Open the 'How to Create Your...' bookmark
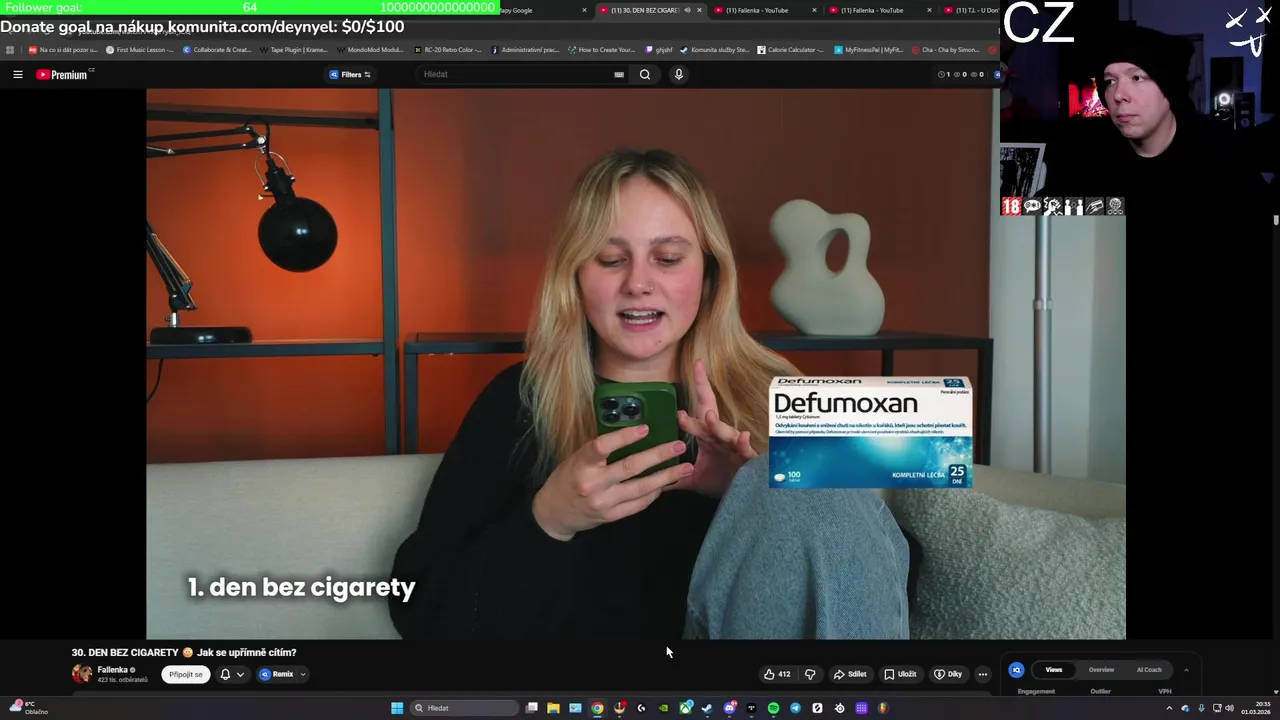 tap(601, 49)
